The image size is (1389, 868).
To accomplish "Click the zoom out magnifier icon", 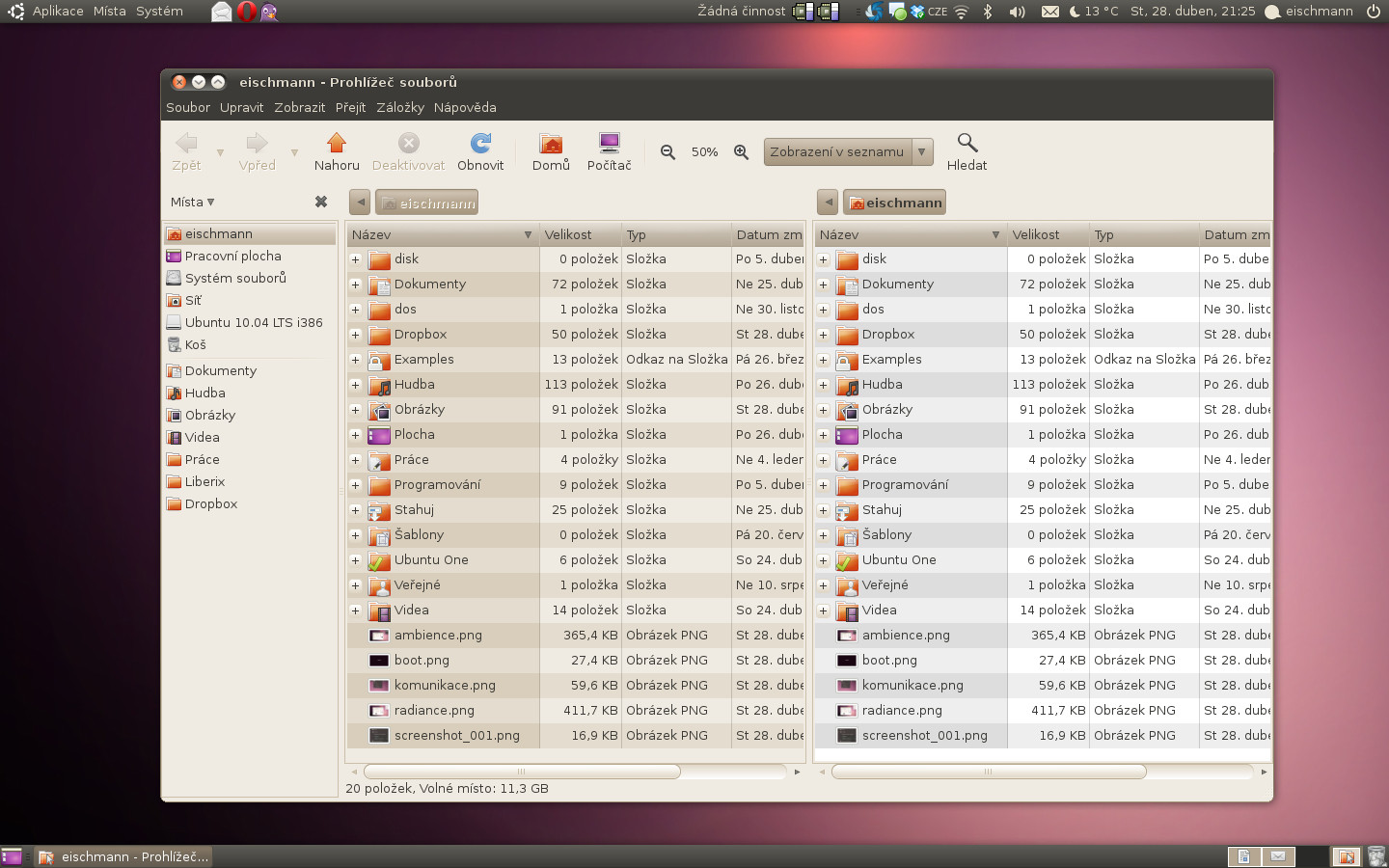I will 667,152.
